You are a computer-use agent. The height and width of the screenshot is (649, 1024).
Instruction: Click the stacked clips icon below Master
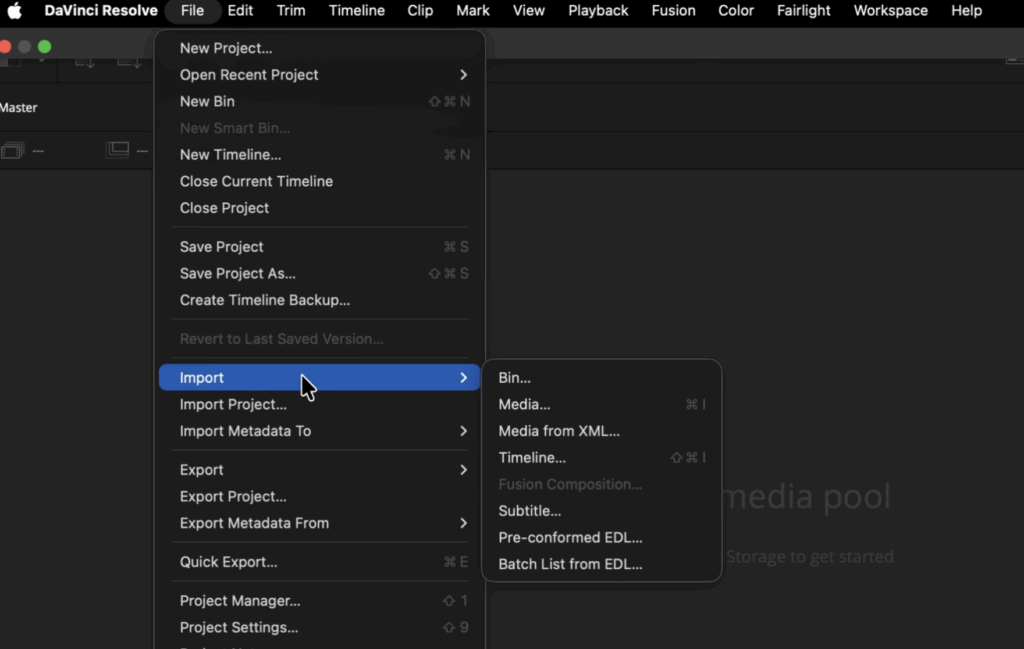12,151
